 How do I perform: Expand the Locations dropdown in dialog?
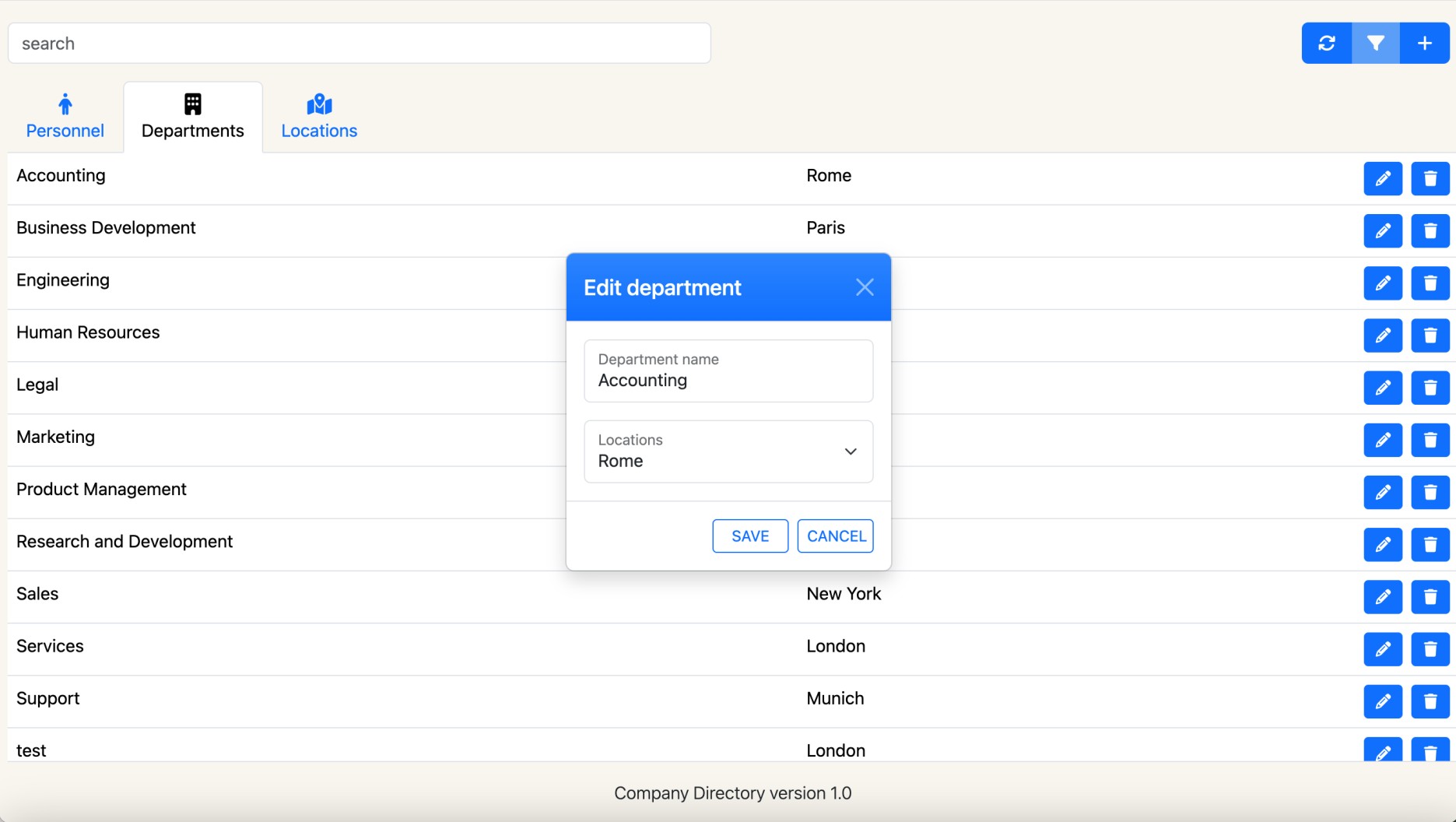[x=728, y=451]
